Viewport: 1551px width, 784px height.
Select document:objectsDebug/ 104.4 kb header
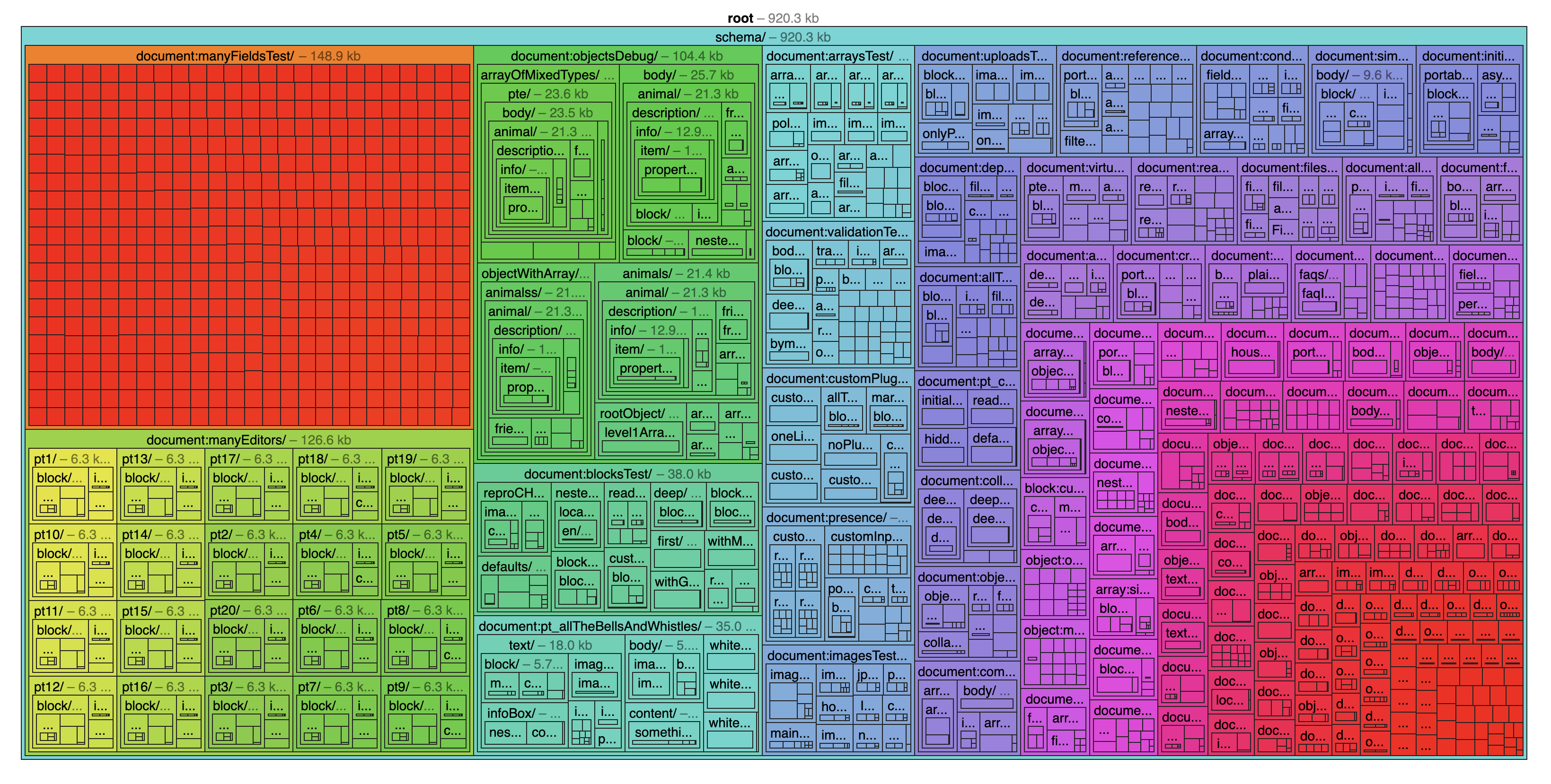(617, 56)
